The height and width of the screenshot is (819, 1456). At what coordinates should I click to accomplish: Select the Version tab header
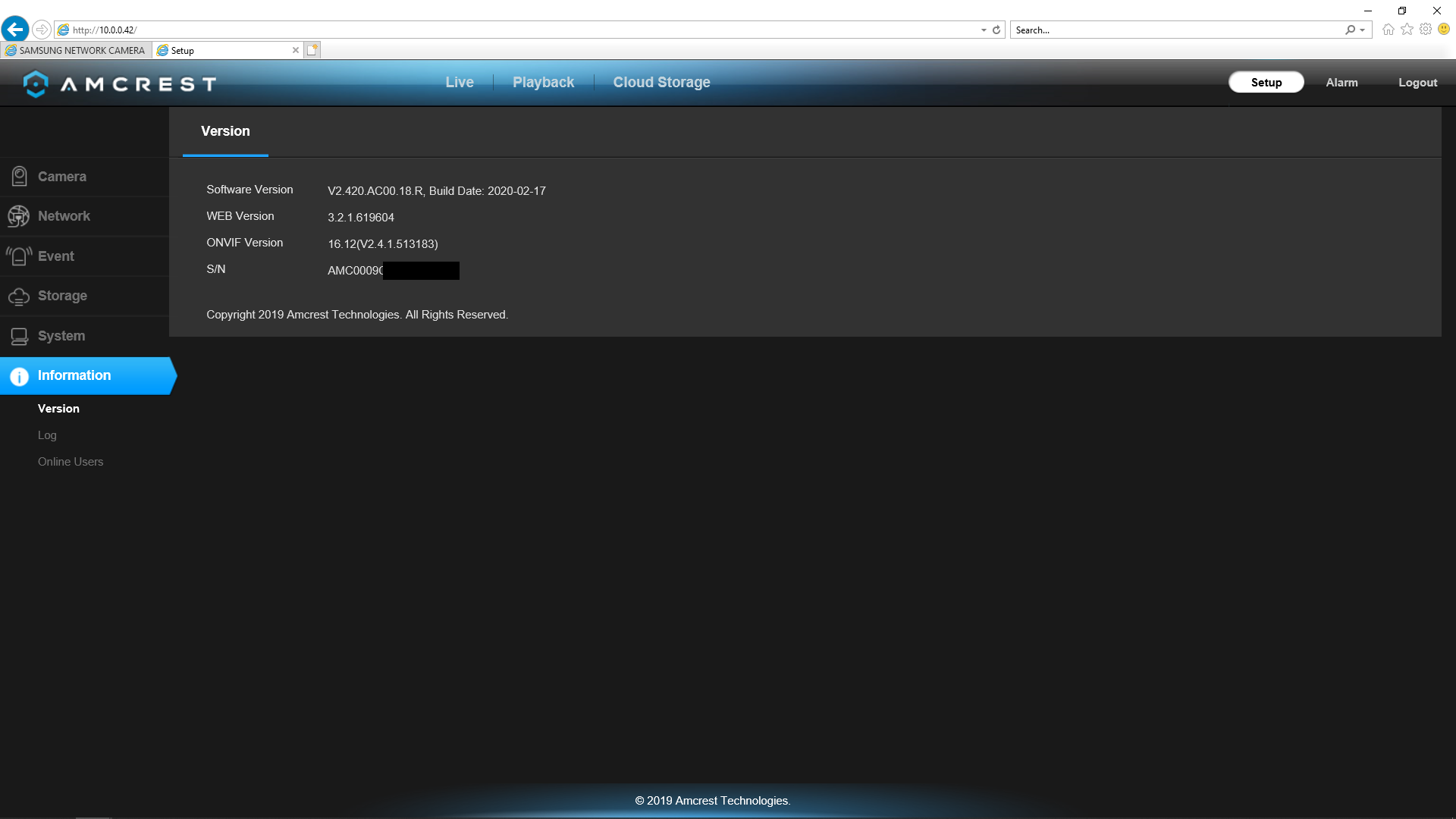pyautogui.click(x=225, y=131)
